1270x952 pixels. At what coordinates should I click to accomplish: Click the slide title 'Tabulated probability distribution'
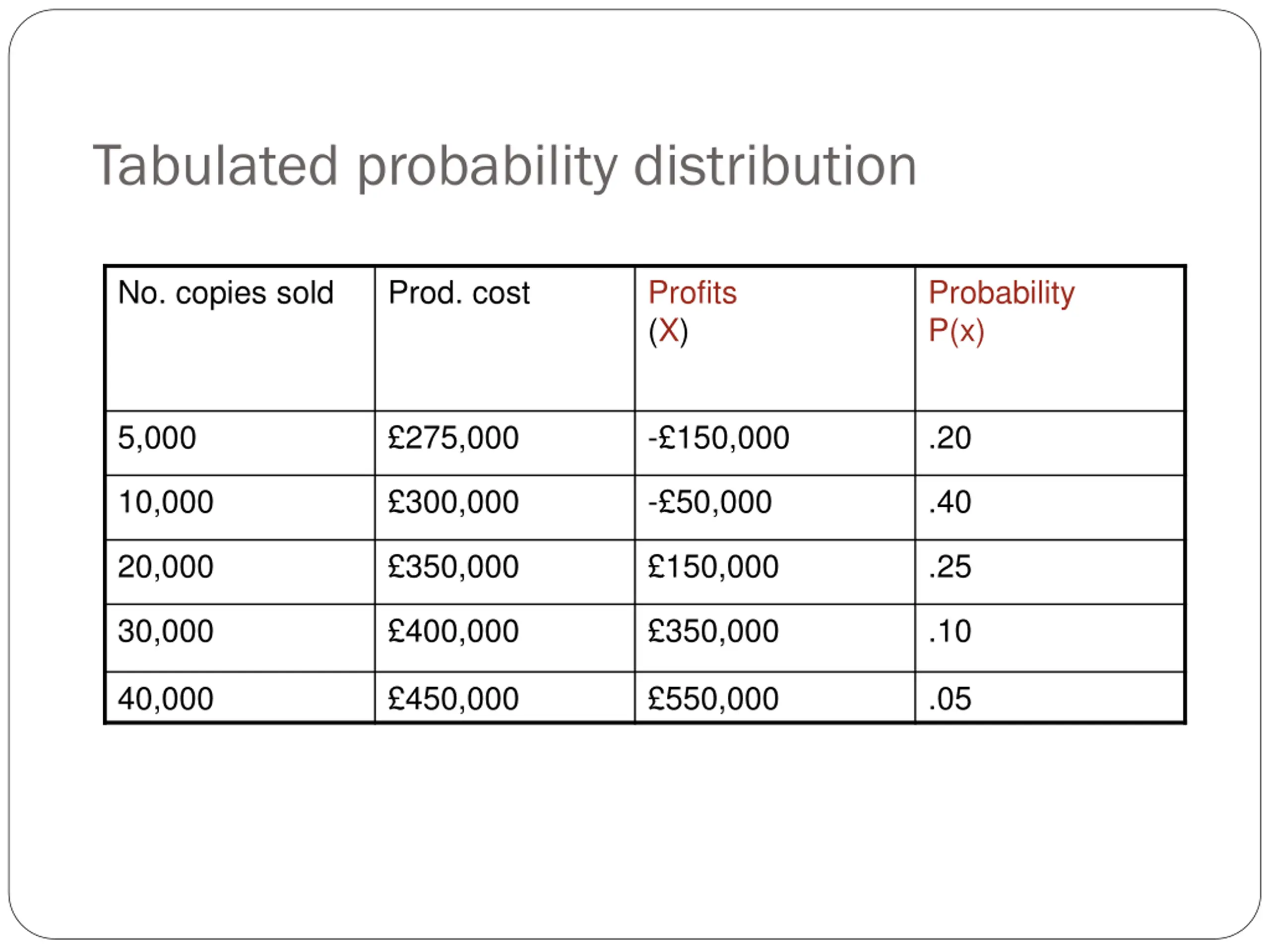coord(504,167)
